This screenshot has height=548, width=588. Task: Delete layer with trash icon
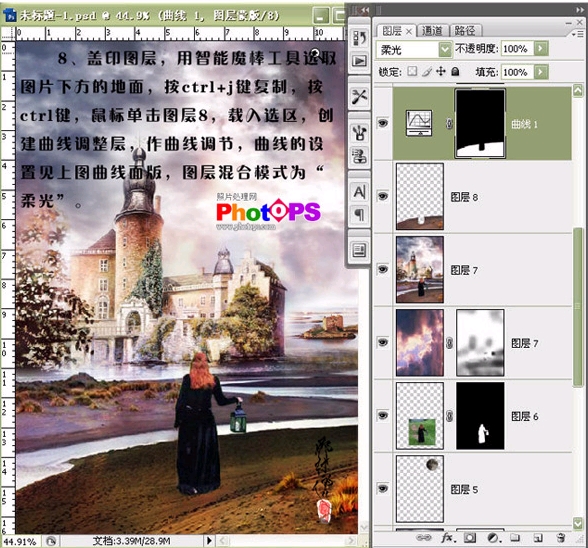[561, 538]
